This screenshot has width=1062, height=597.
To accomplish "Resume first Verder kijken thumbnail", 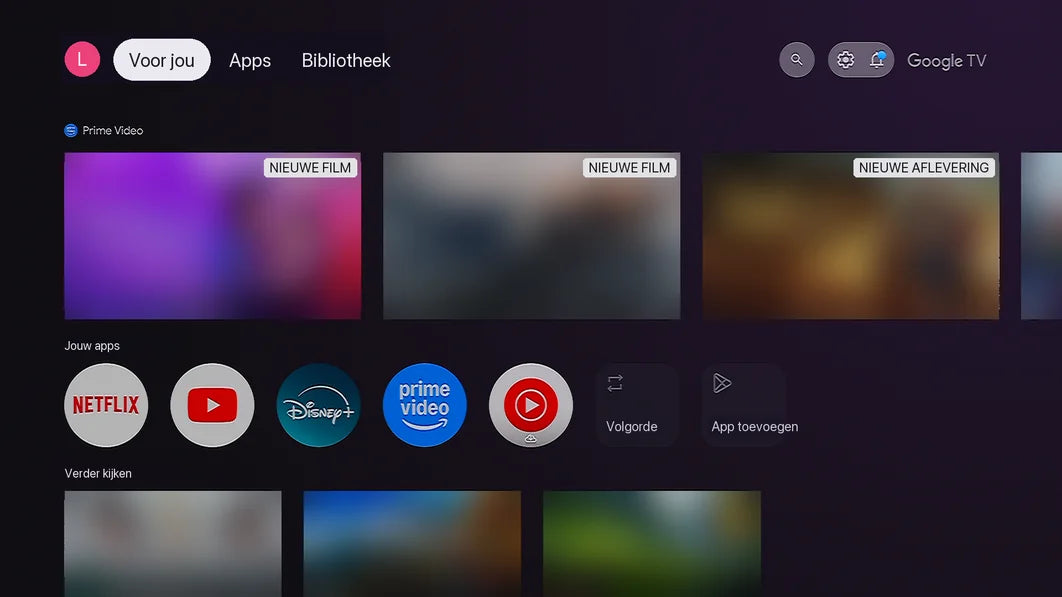I will point(173,543).
